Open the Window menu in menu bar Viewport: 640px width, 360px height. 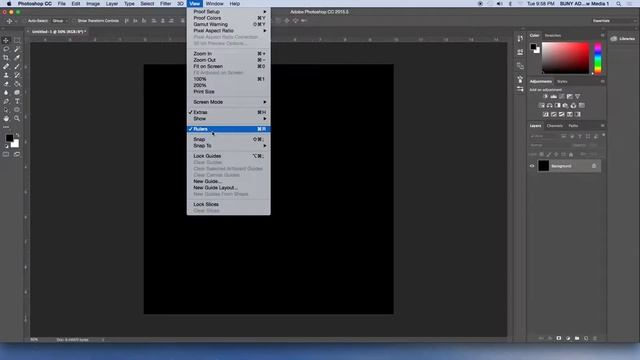214,4
